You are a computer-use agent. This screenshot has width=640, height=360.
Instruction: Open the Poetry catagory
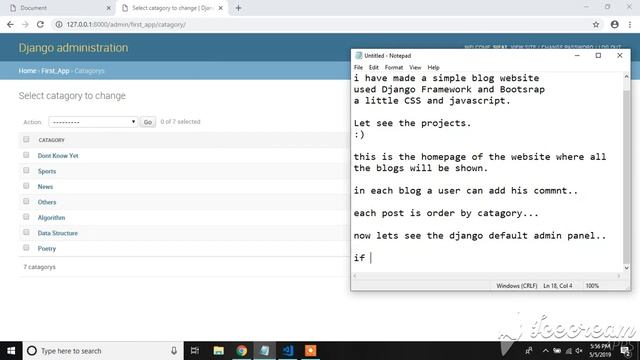tap(47, 249)
